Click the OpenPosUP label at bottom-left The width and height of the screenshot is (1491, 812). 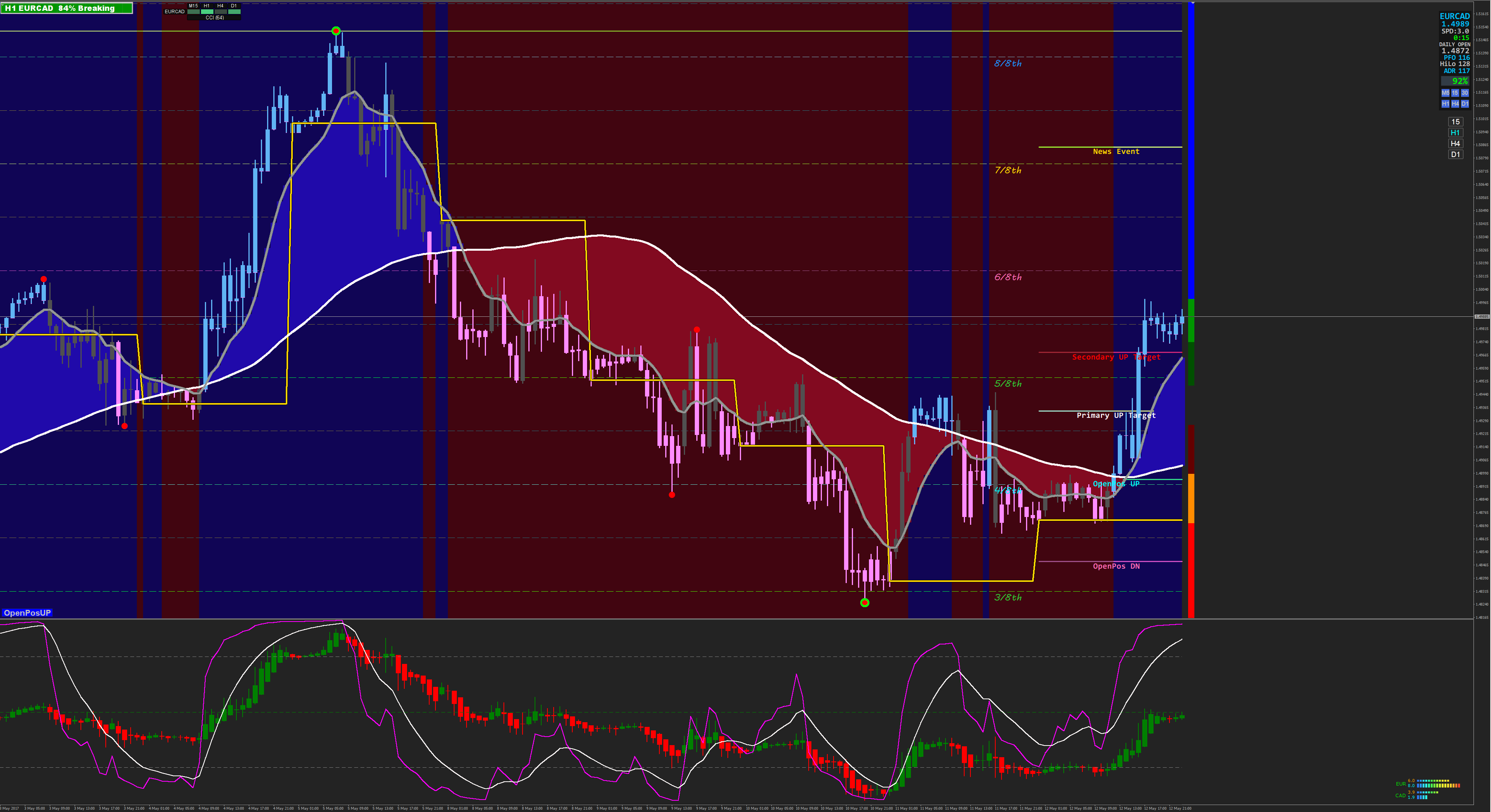(x=27, y=612)
